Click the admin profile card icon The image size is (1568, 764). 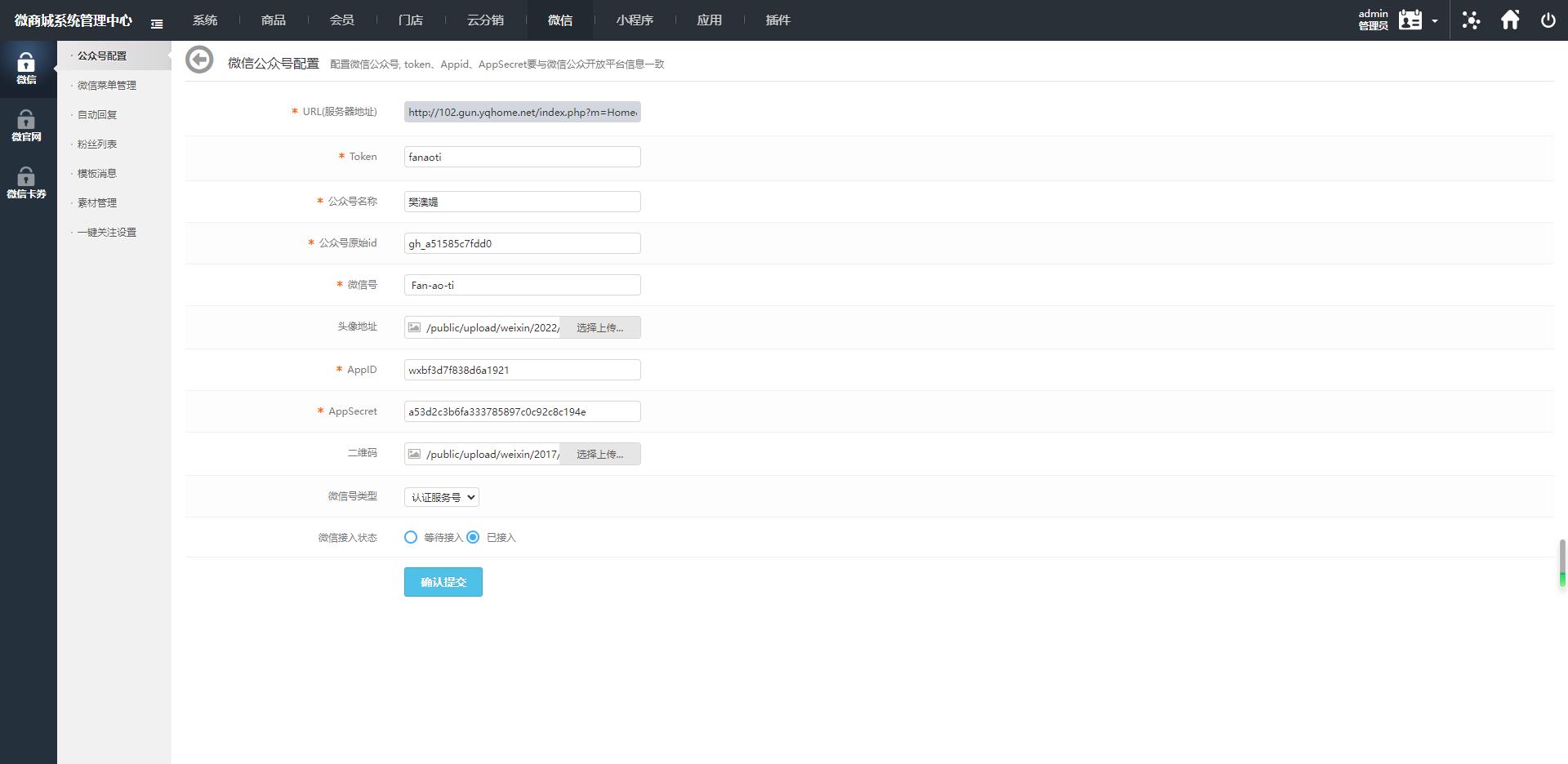(x=1410, y=20)
